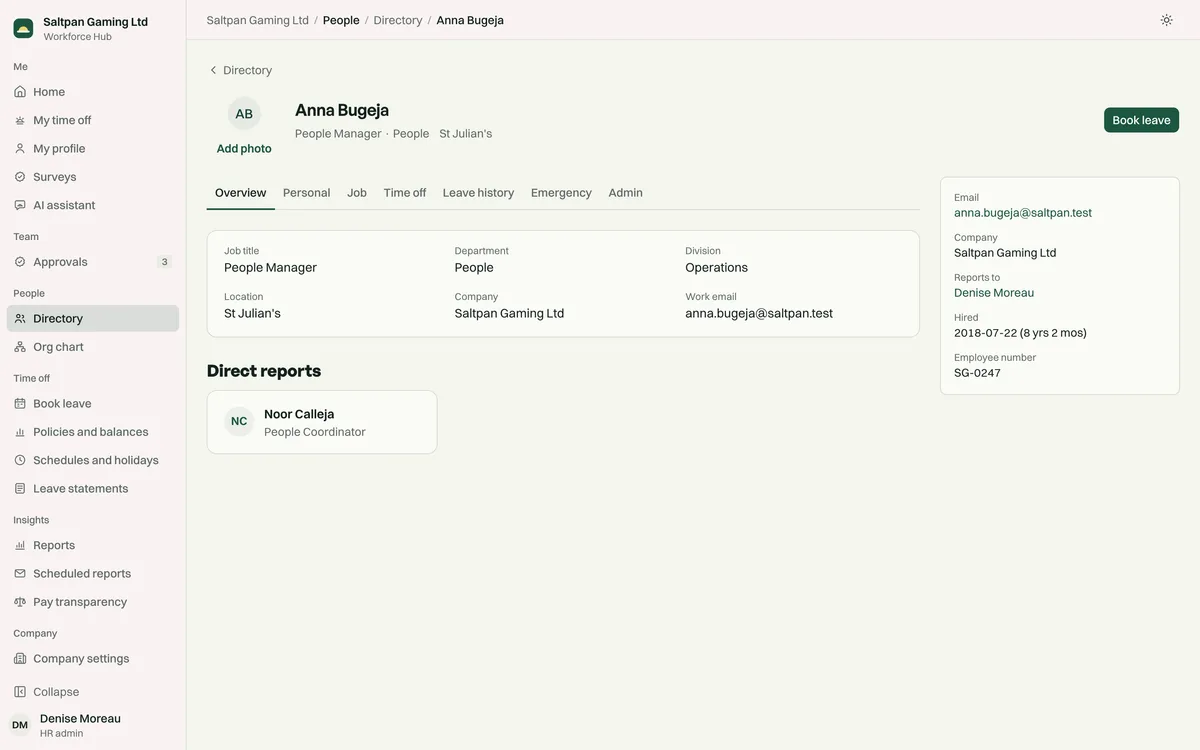Open the Personal tab
Viewport: 1200px width, 750px height.
307,193
